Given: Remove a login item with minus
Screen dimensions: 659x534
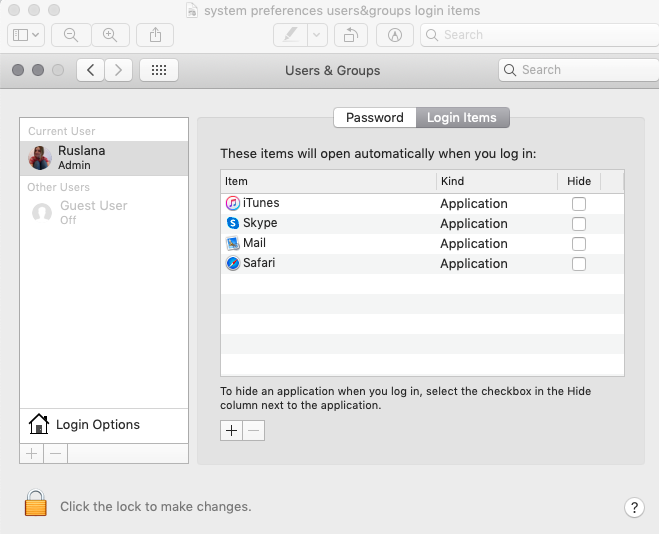Looking at the screenshot, I should [254, 431].
